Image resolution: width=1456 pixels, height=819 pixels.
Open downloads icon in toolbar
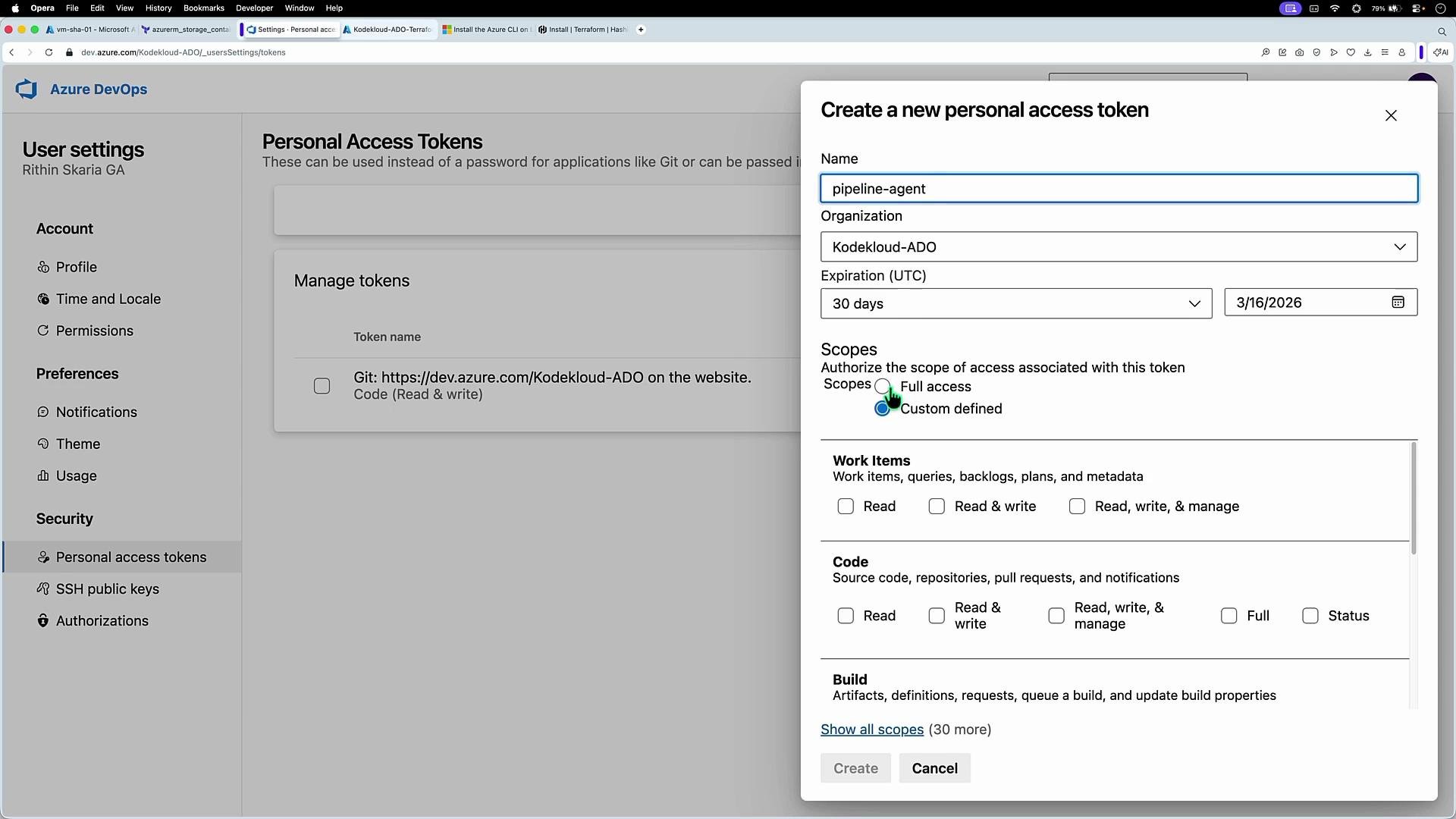click(x=1367, y=52)
